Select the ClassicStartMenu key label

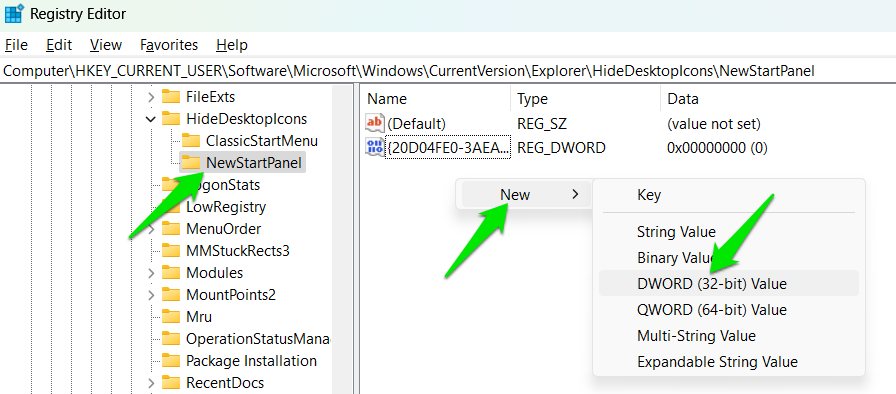coord(262,141)
